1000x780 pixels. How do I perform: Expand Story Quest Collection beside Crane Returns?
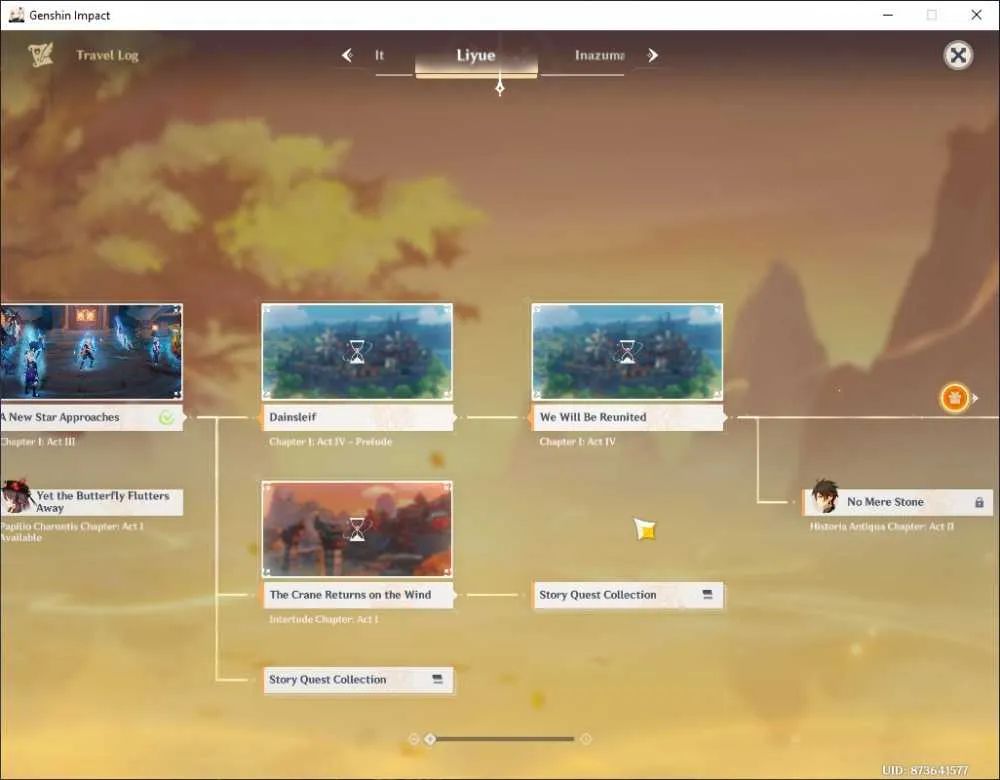pos(628,595)
